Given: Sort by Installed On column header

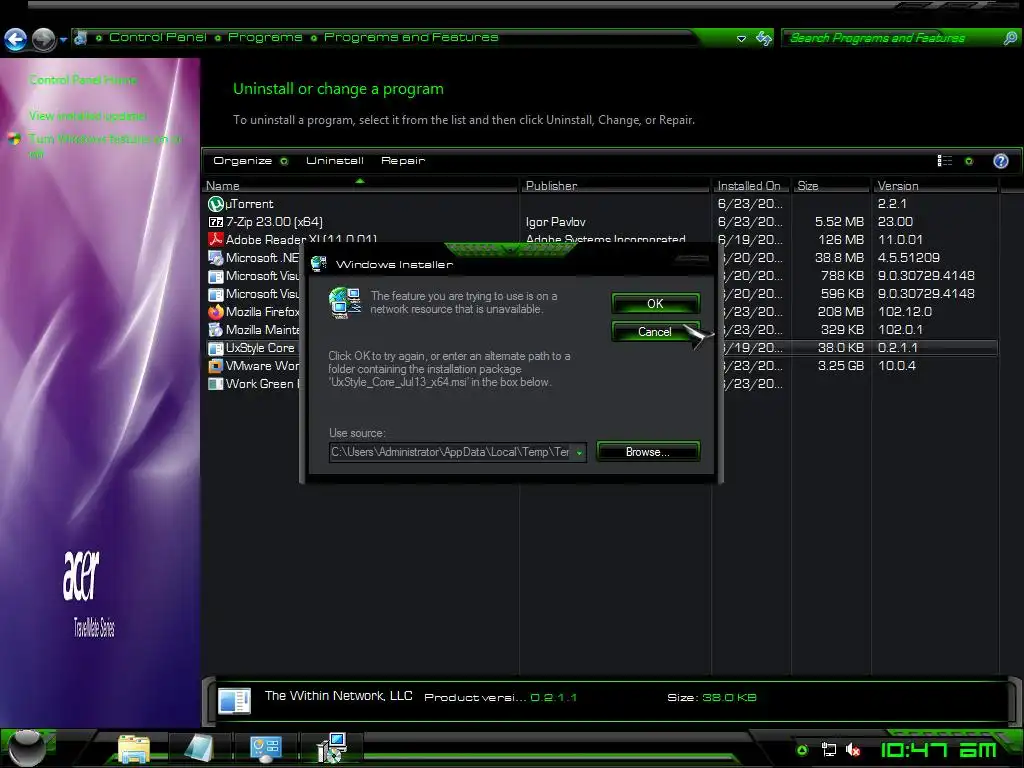Looking at the screenshot, I should 751,185.
